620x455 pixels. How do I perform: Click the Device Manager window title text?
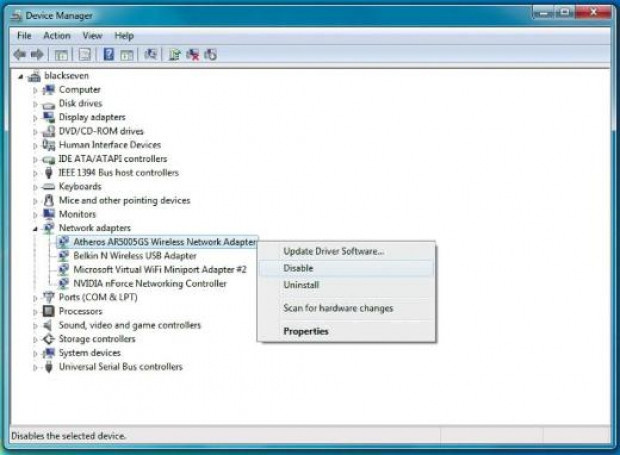coord(59,16)
